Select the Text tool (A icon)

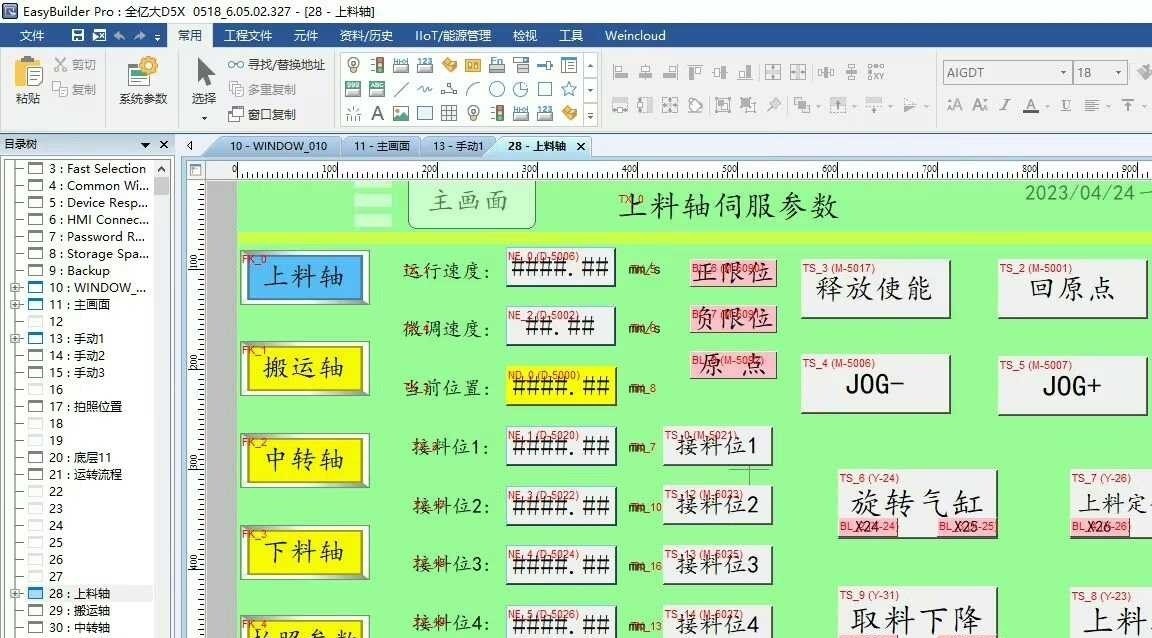pyautogui.click(x=378, y=112)
